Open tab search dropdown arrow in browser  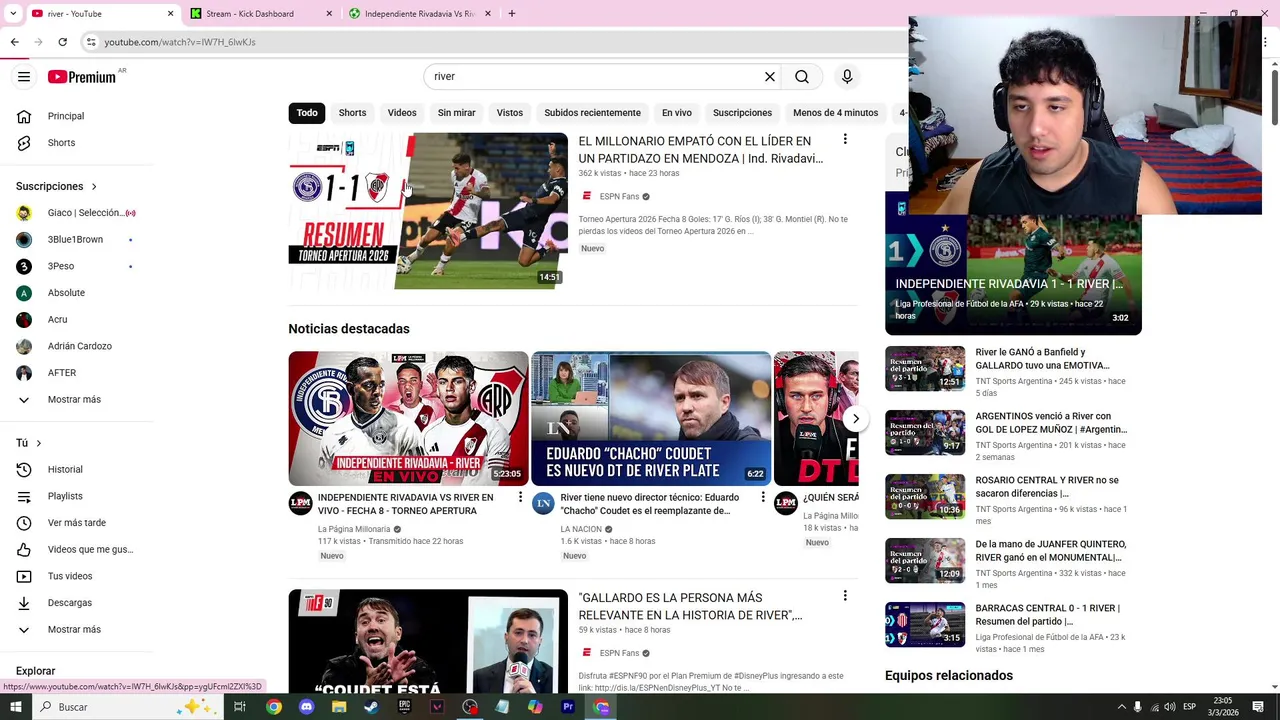click(x=13, y=14)
